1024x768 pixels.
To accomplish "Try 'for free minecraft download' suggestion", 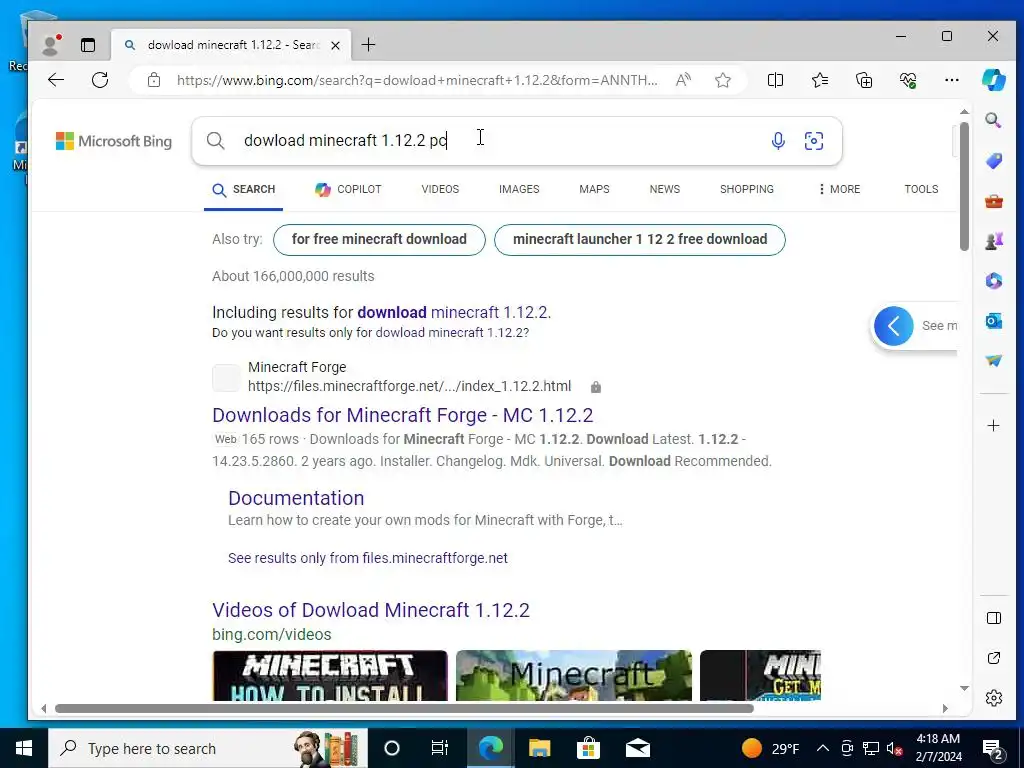I will [x=379, y=240].
